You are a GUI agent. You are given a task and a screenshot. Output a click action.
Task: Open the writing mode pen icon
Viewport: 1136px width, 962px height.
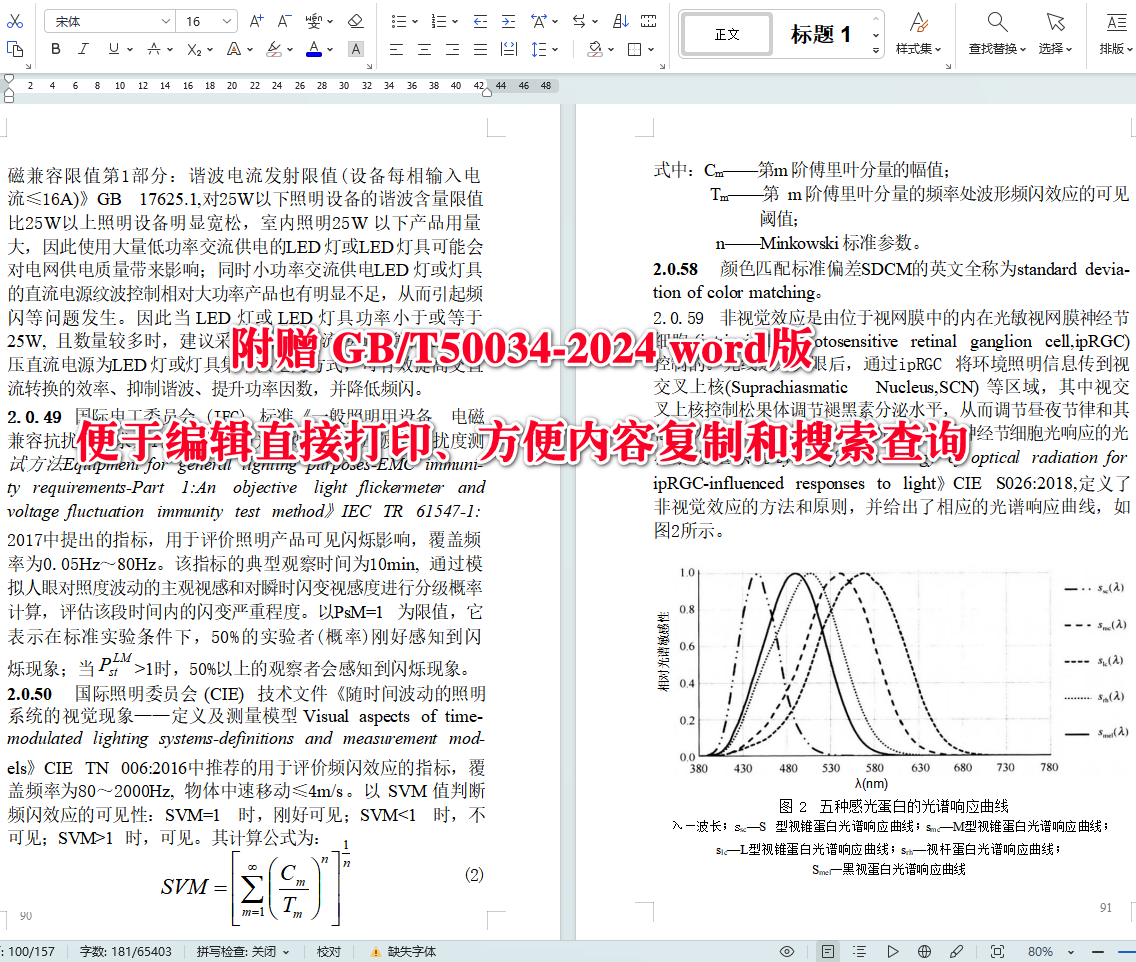point(957,951)
